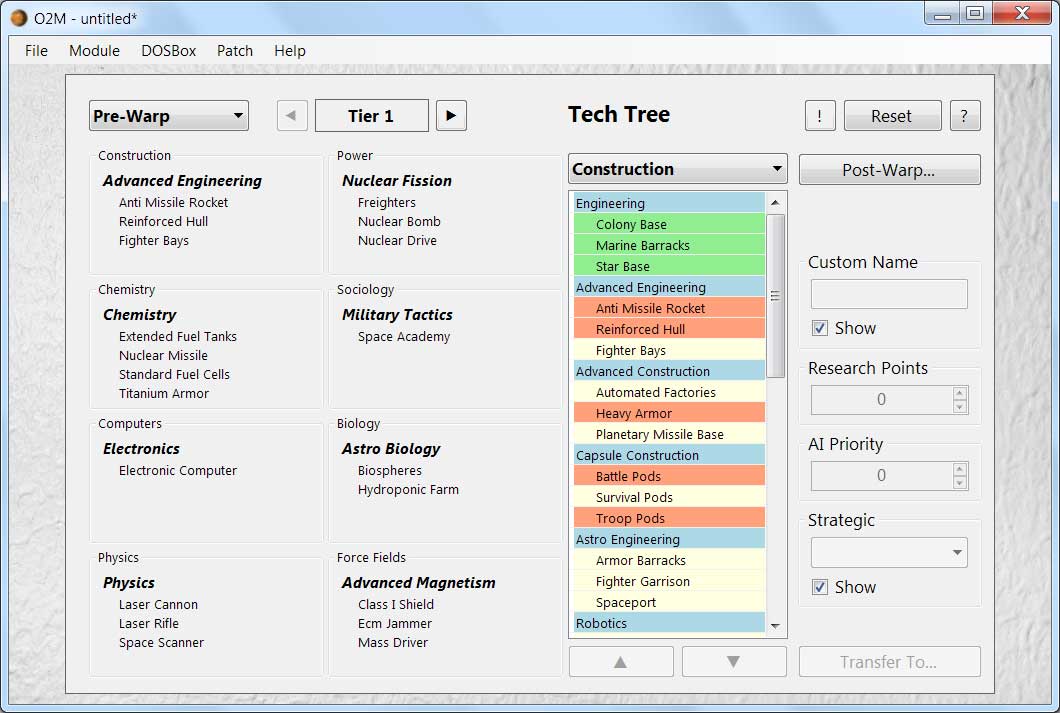Click the next tier arrow button
This screenshot has width=1060, height=713.
click(x=451, y=116)
